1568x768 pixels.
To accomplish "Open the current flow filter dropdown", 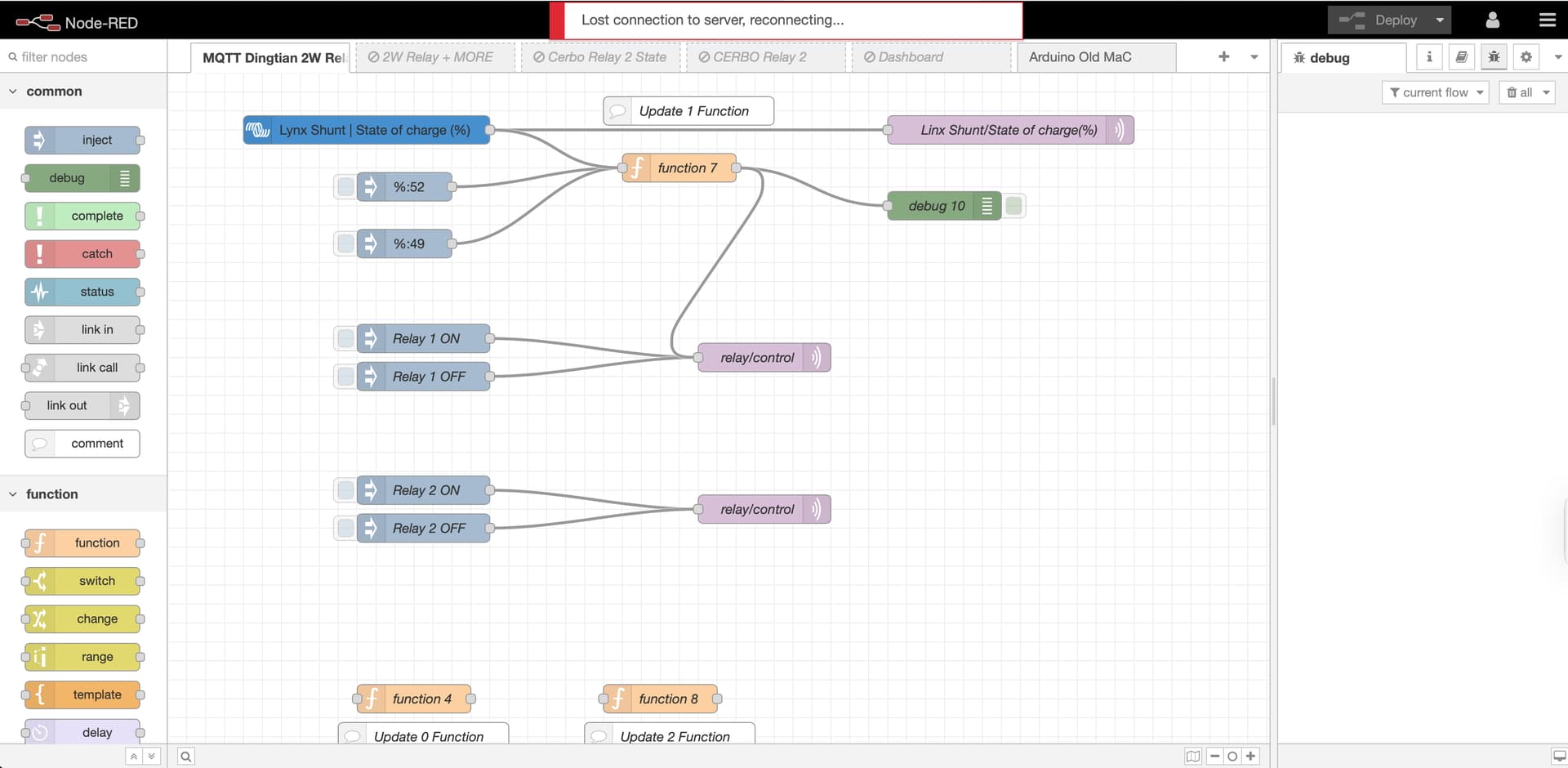I will tap(1435, 92).
